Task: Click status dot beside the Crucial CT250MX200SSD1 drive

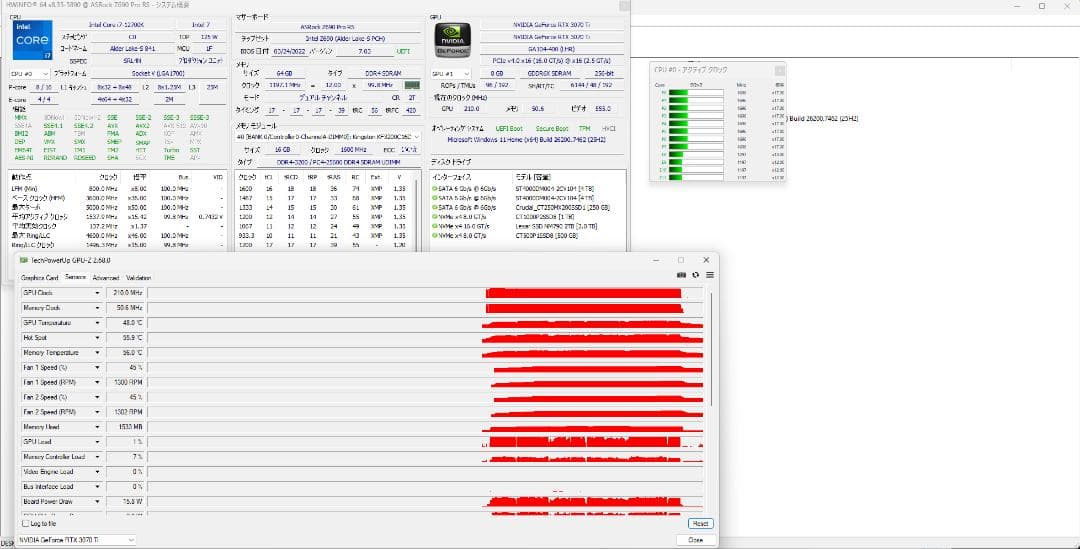Action: click(x=435, y=207)
